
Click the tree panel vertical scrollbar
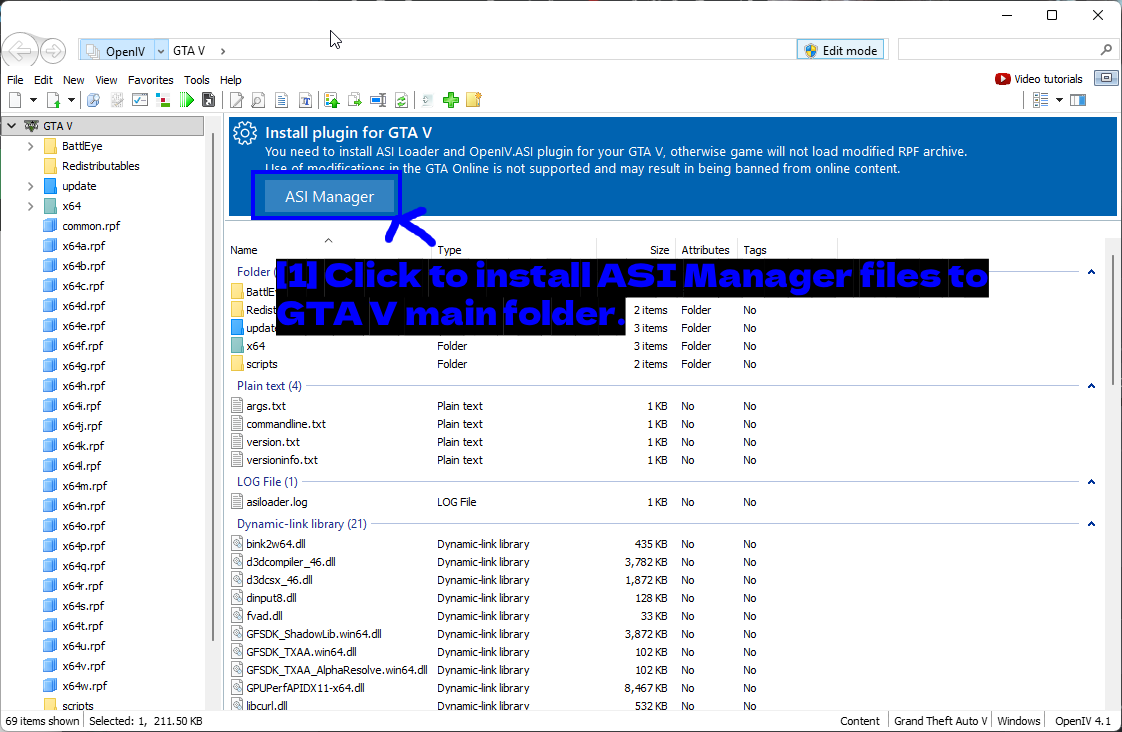(213, 386)
